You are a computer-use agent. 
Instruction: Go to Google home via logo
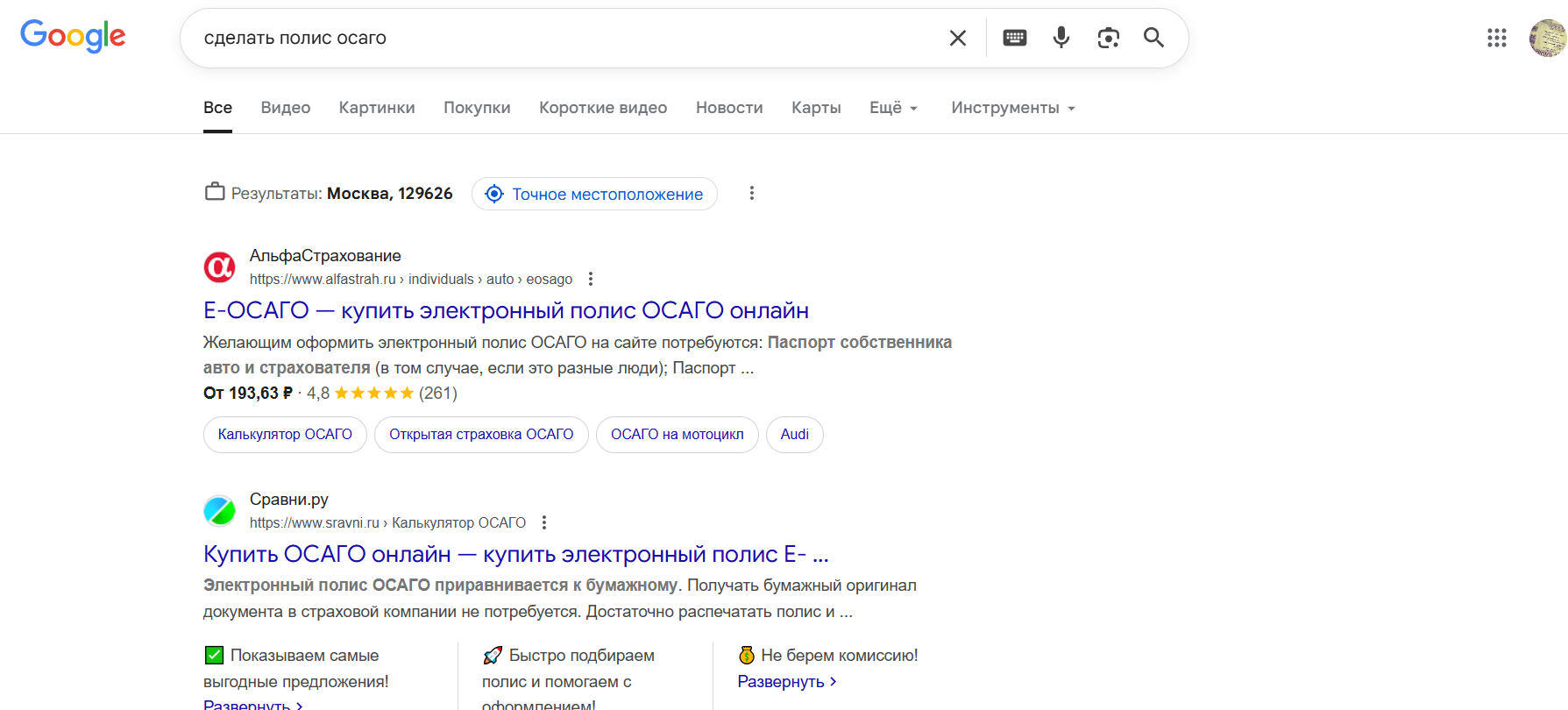(x=73, y=36)
